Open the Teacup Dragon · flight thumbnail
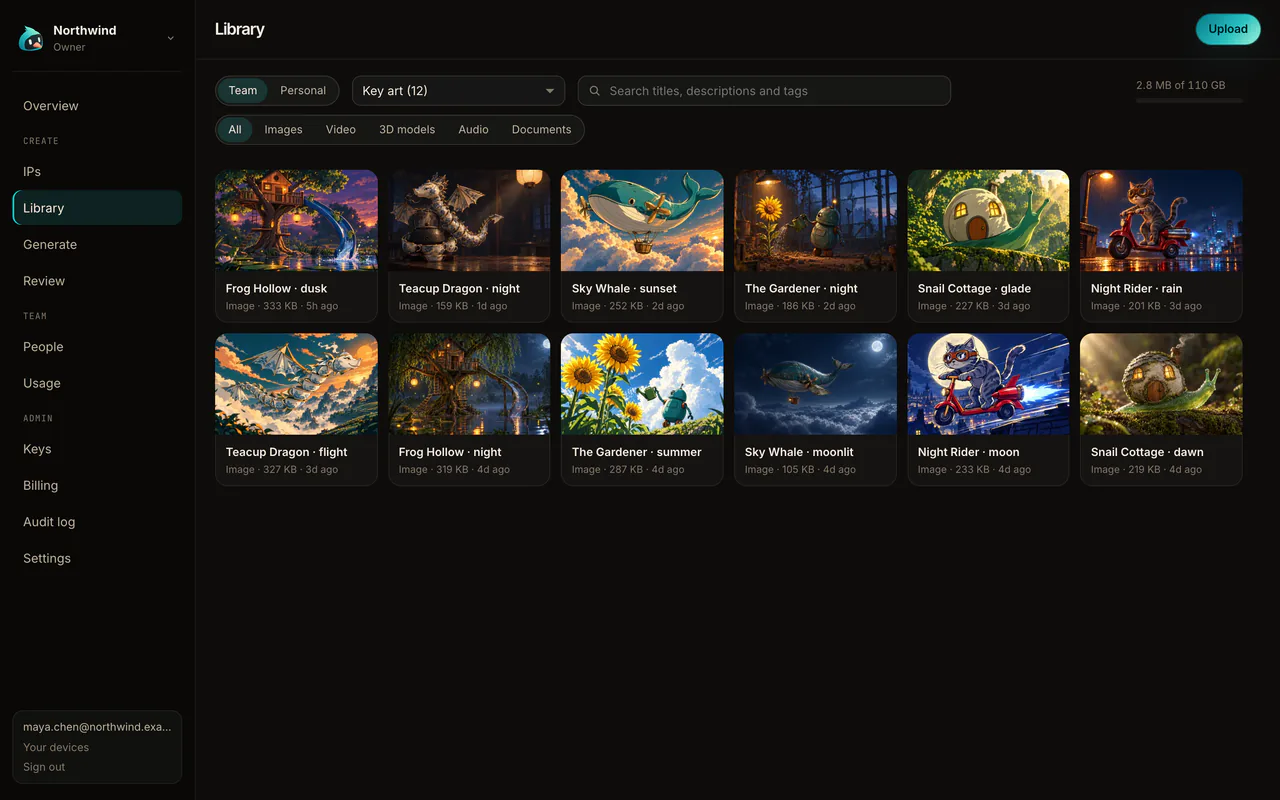The width and height of the screenshot is (1280, 800). [296, 384]
